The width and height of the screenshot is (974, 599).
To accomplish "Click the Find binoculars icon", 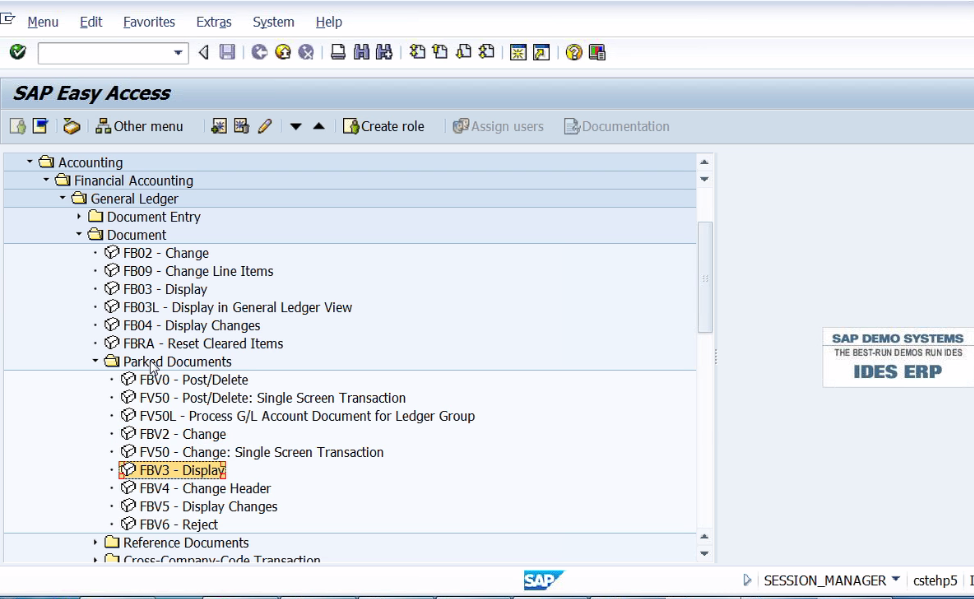I will point(361,52).
